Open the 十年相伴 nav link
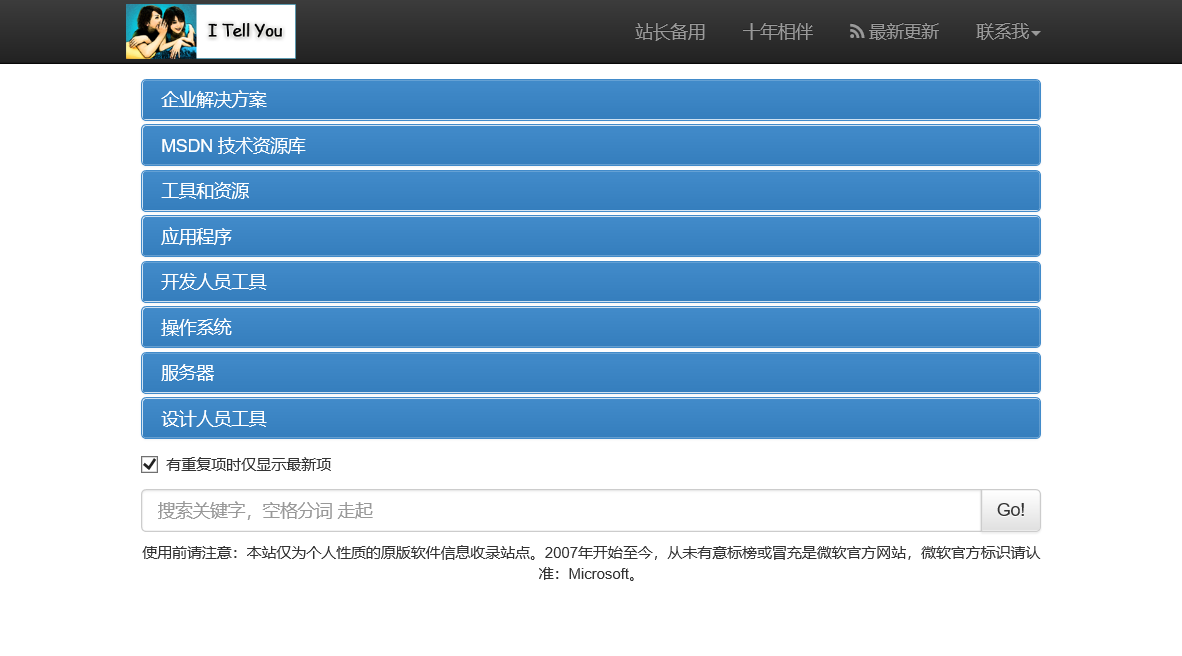 777,32
